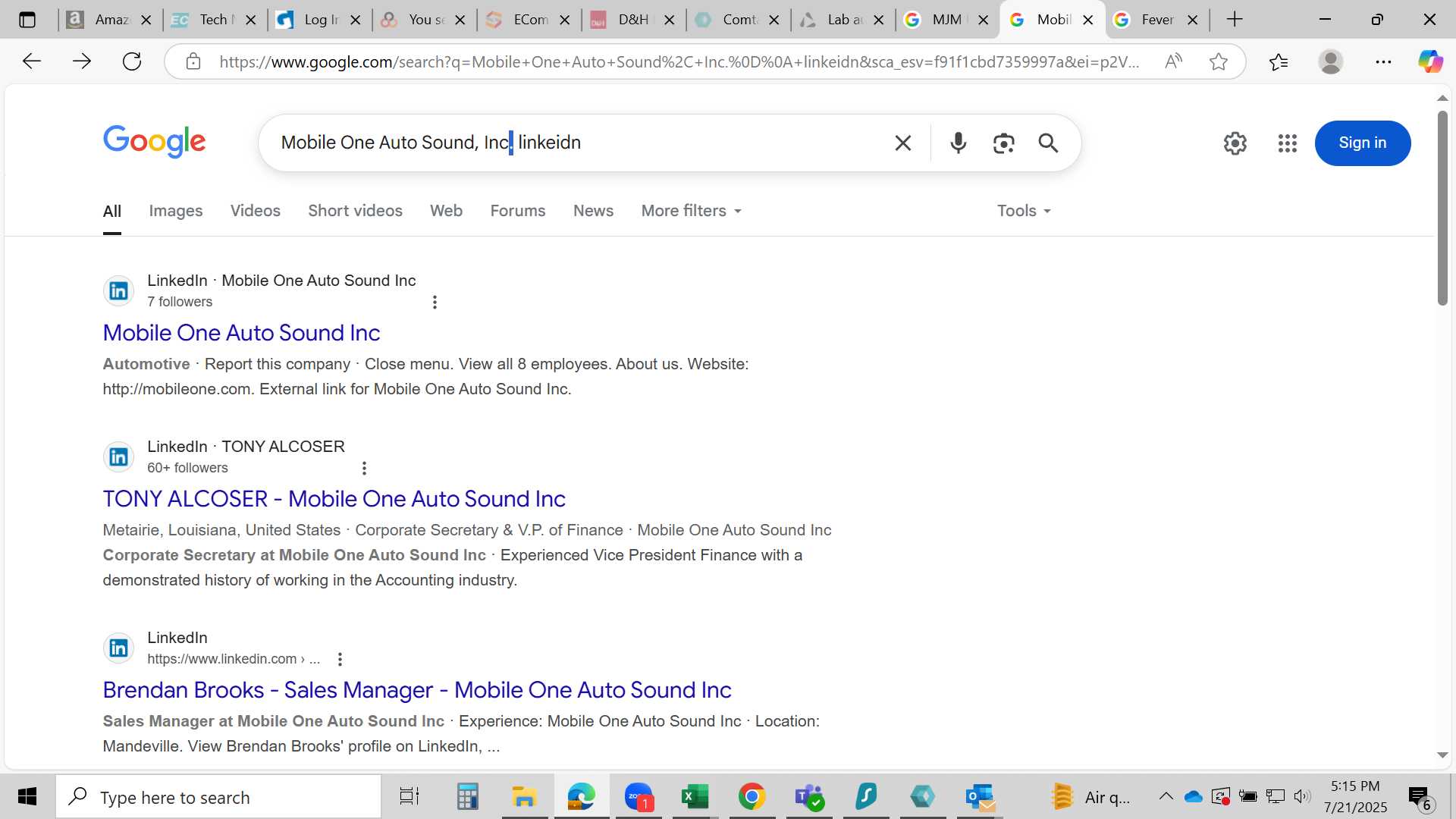
Task: Select the All results tab
Action: [111, 212]
